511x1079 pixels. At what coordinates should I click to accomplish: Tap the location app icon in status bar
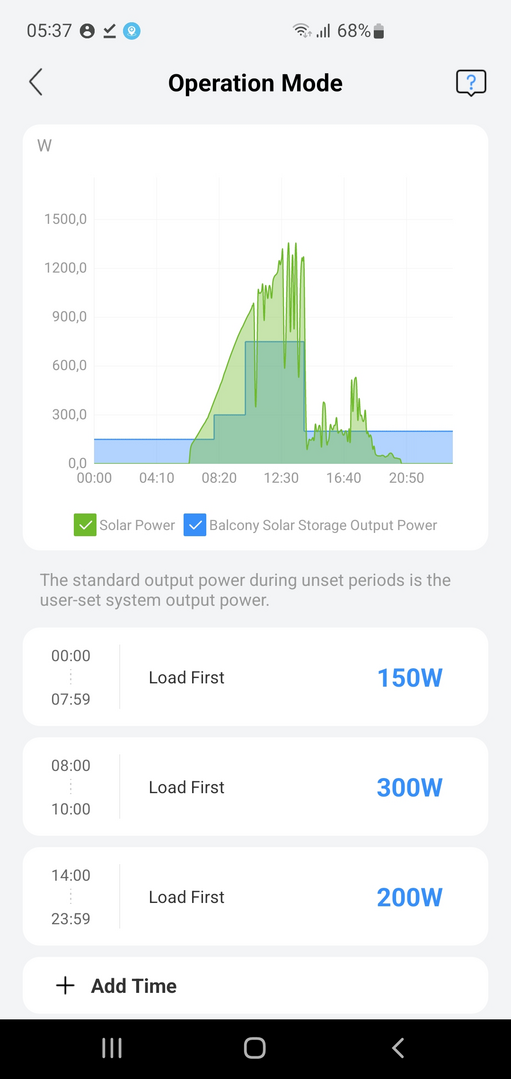(131, 31)
